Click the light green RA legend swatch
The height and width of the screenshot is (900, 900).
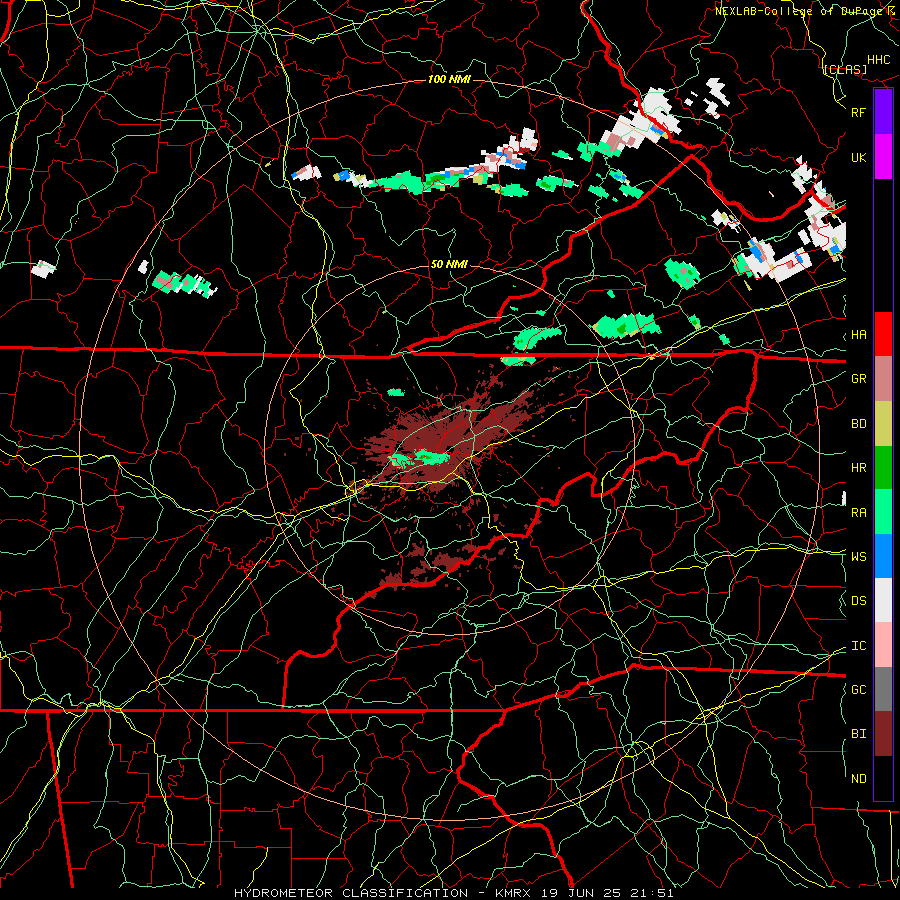[883, 512]
